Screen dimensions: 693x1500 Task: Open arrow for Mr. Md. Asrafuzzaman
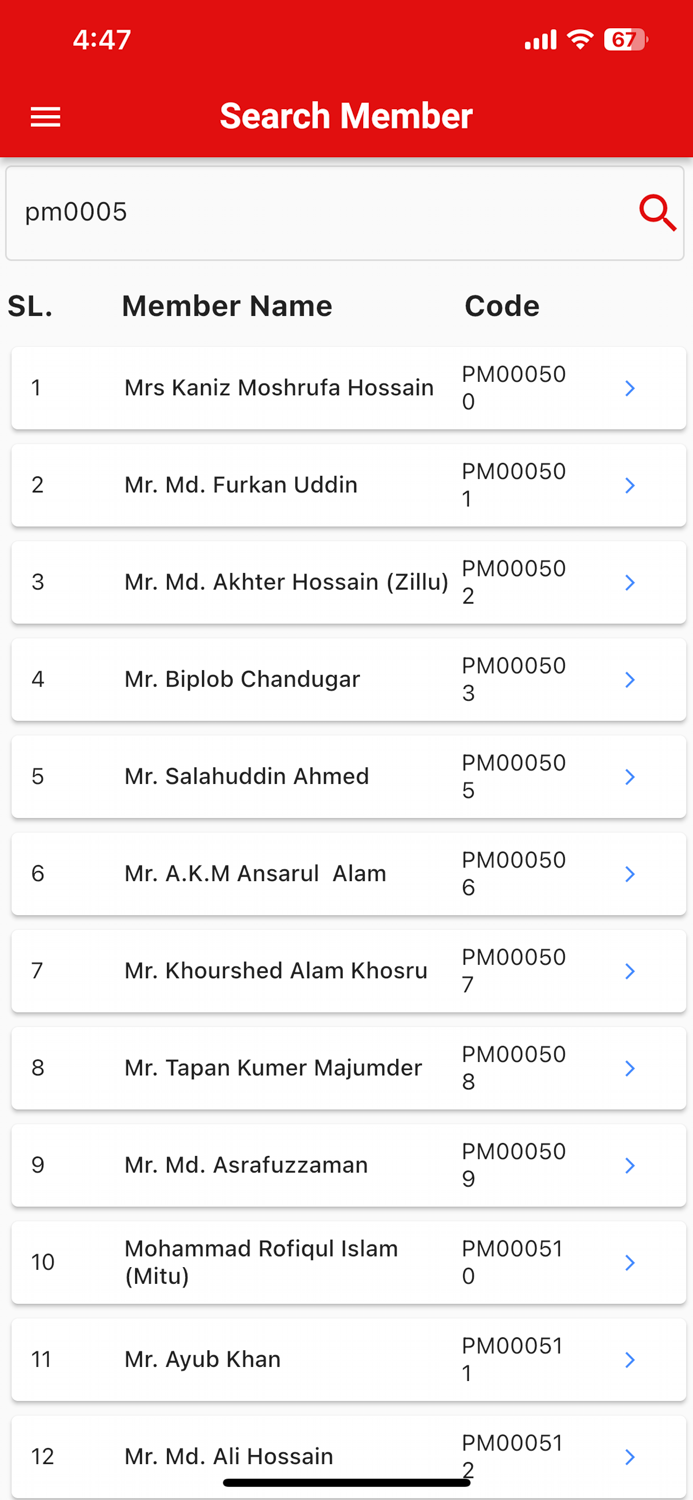(630, 1165)
